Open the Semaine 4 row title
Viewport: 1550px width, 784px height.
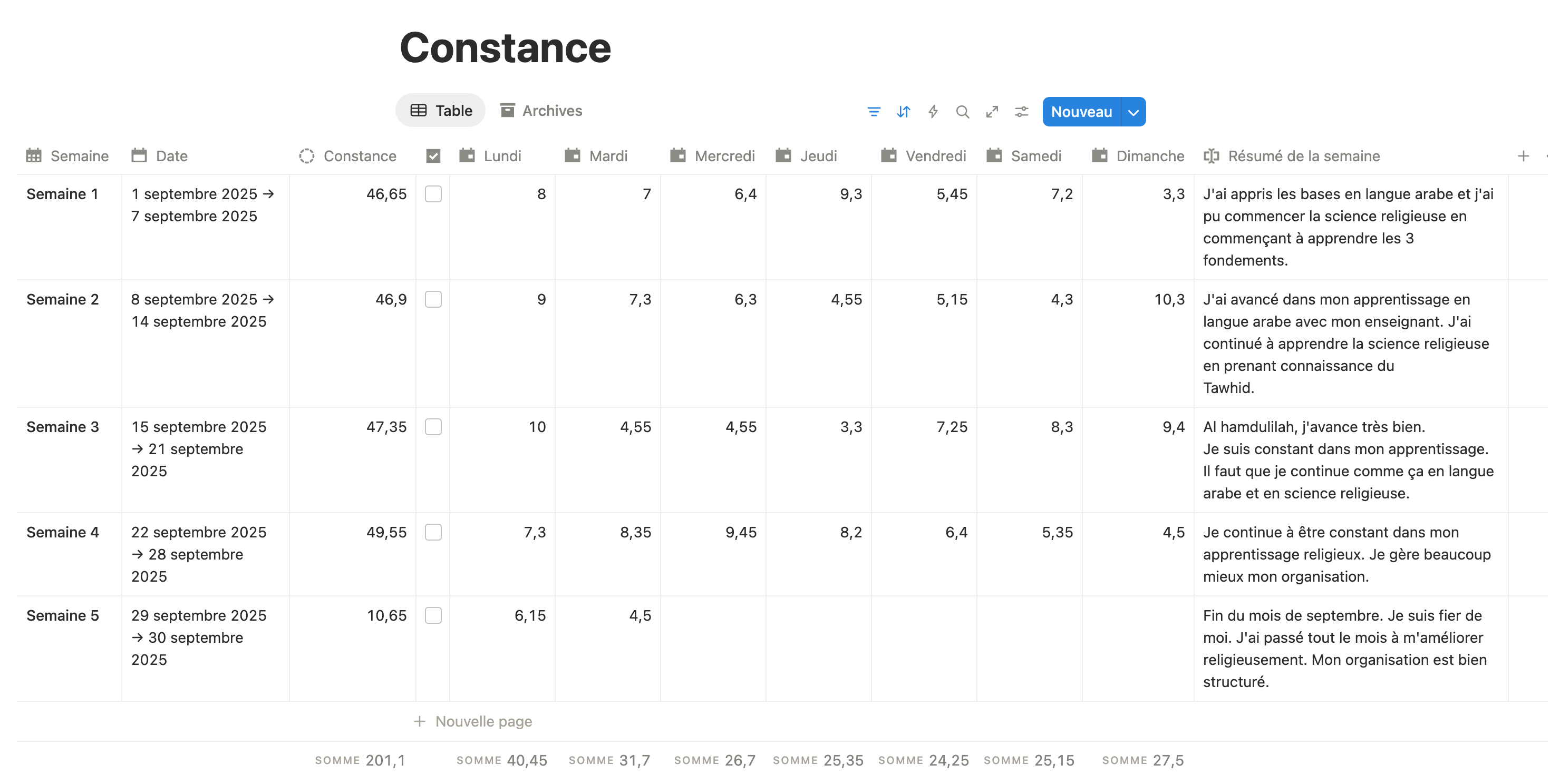pyautogui.click(x=63, y=533)
